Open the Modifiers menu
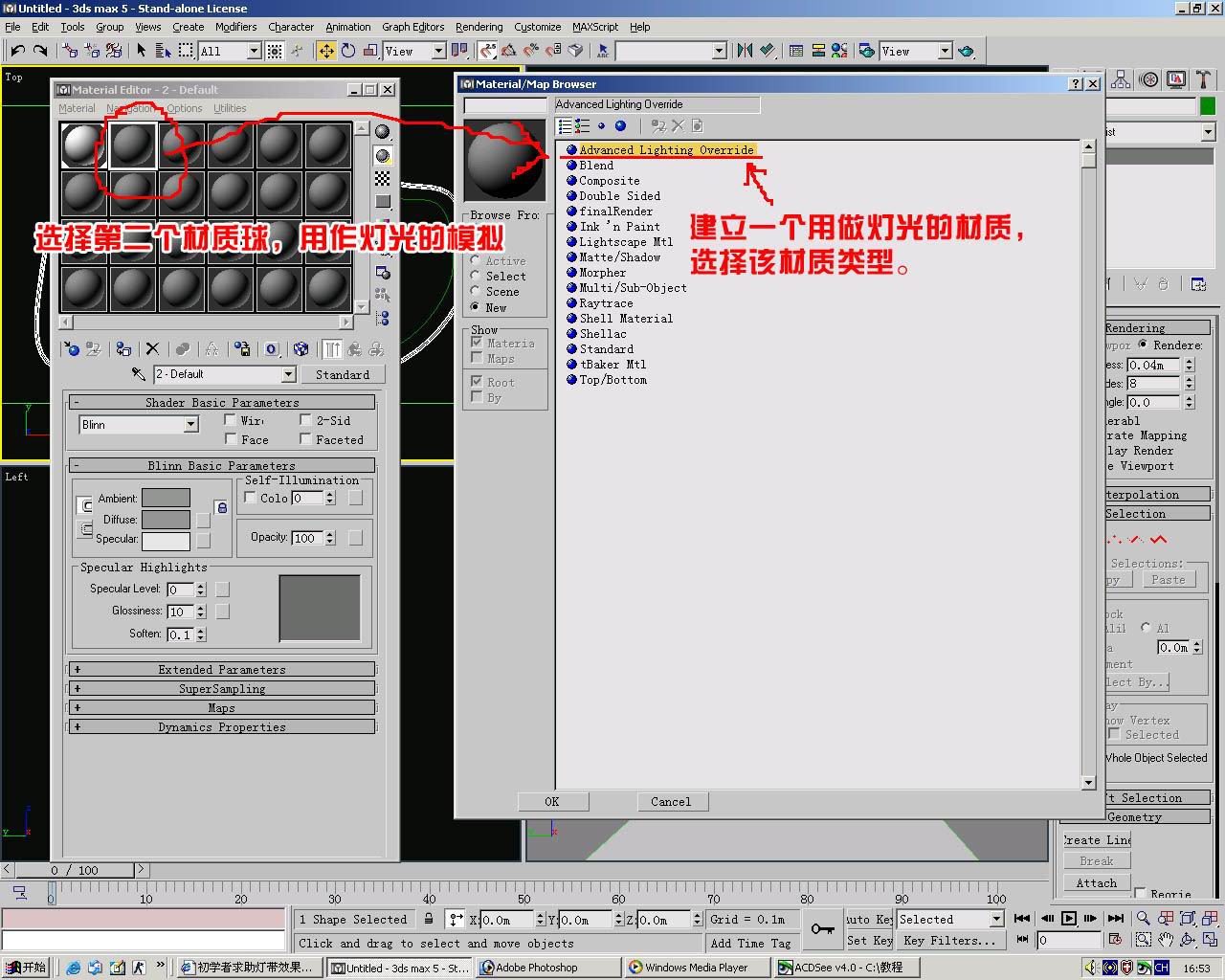1225x980 pixels. tap(235, 27)
